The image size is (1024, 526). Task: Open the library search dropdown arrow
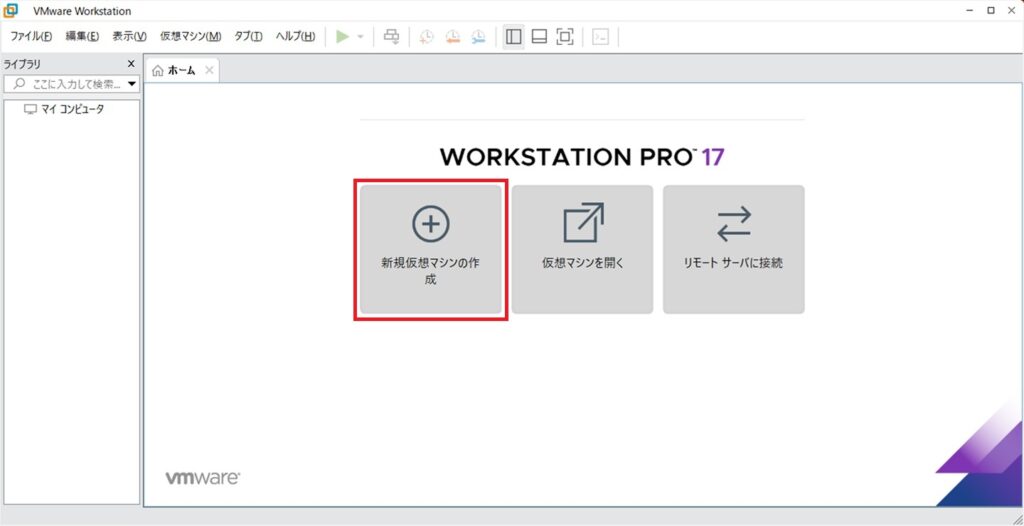[x=133, y=84]
